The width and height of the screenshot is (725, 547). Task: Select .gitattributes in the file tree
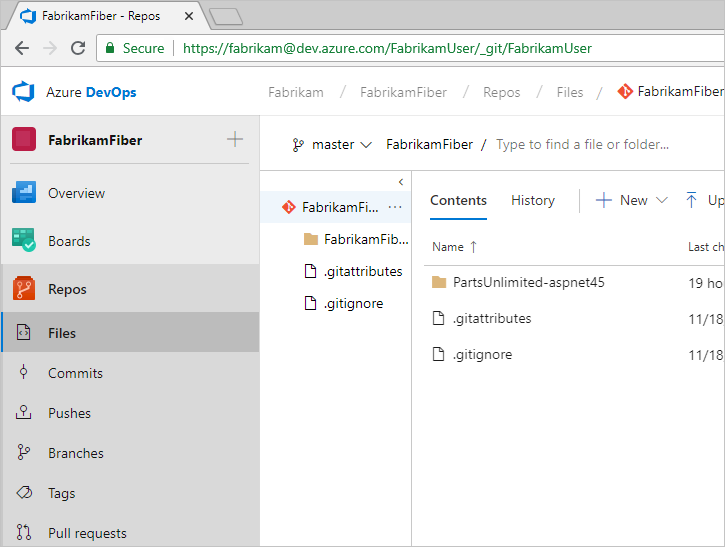(x=362, y=271)
